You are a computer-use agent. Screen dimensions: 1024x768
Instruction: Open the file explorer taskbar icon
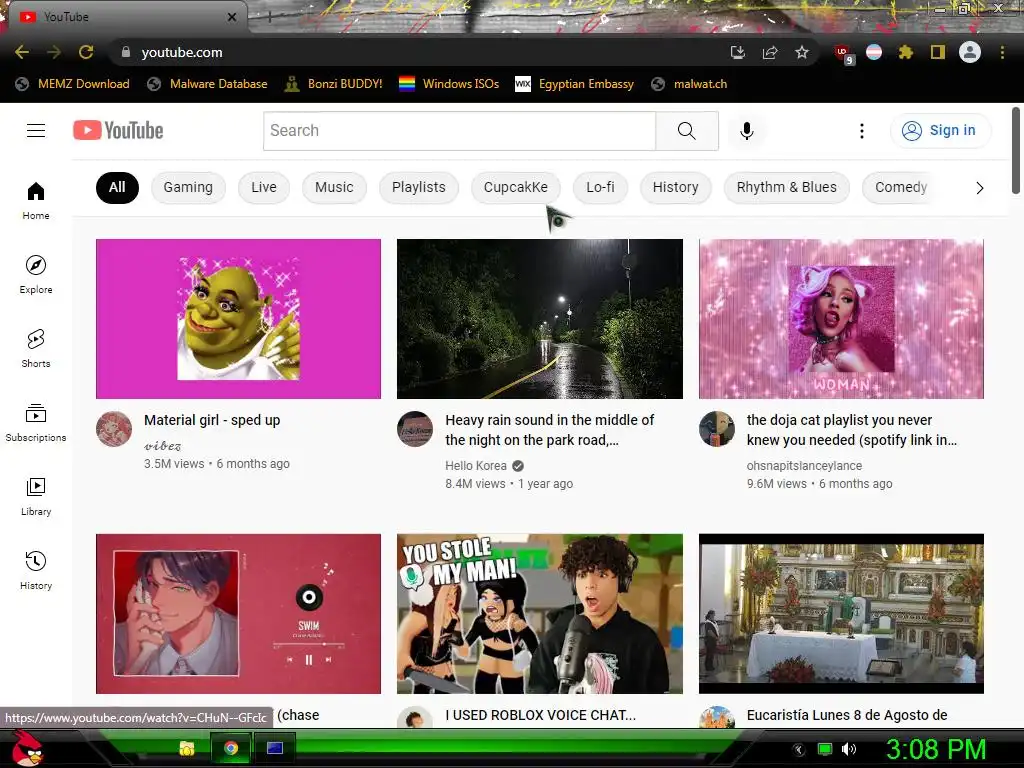pos(187,748)
